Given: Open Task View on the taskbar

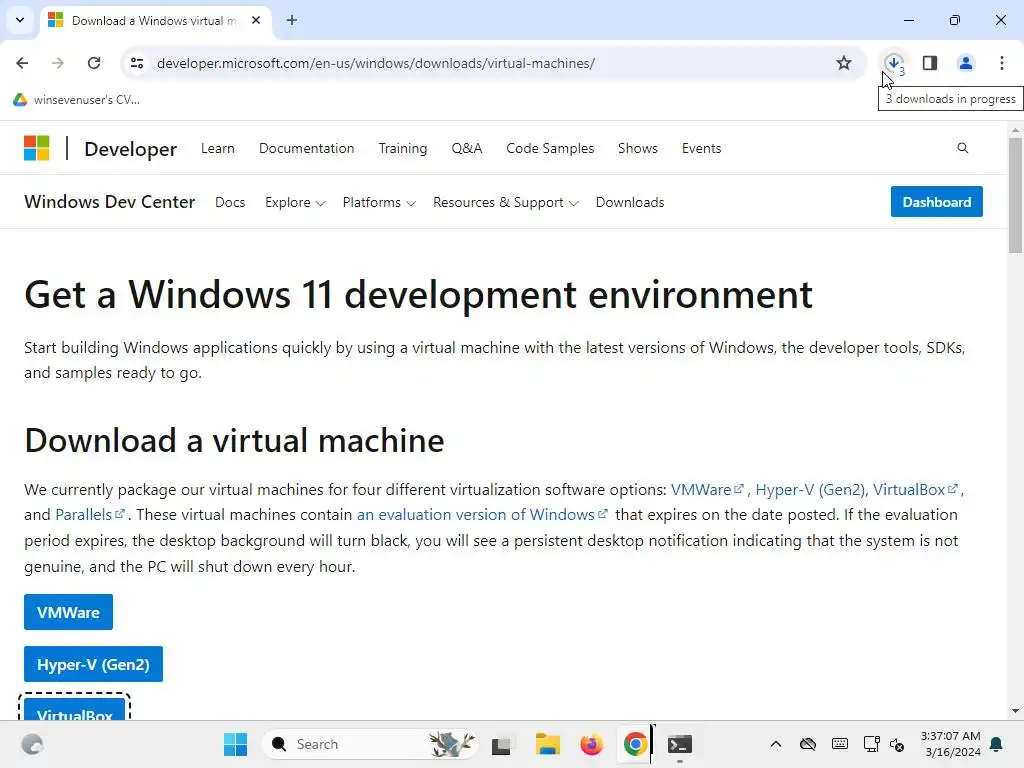Looking at the screenshot, I should [x=501, y=744].
